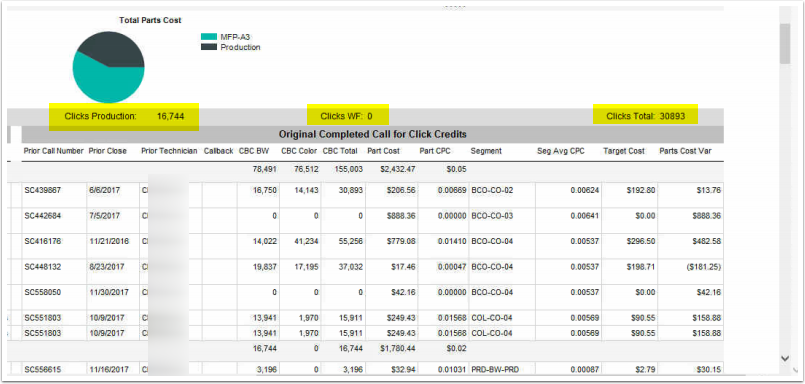
Task: Click the Clicks WF 0 label
Action: [x=348, y=116]
